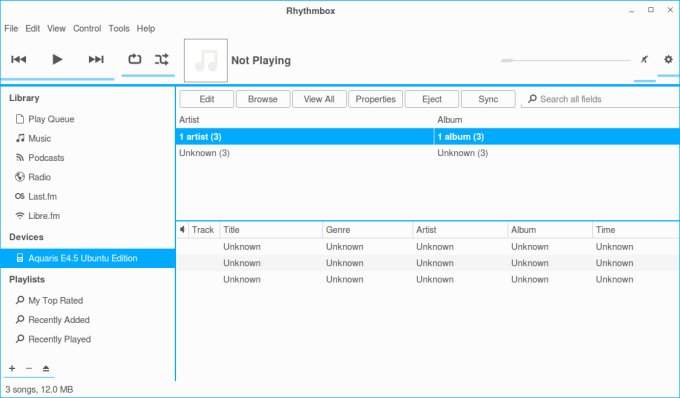Image resolution: width=680 pixels, height=398 pixels.
Task: Select '1 artist (3)' row
Action: (x=304, y=137)
